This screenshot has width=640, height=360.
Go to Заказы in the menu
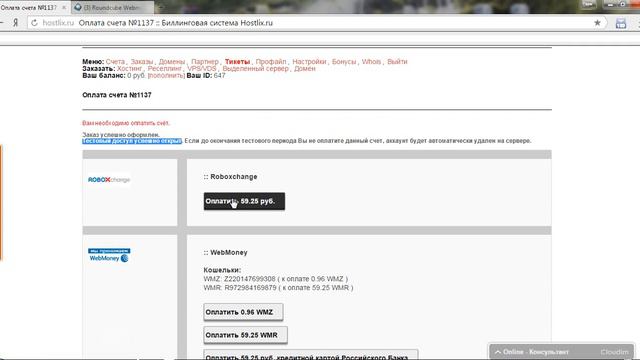[142, 62]
